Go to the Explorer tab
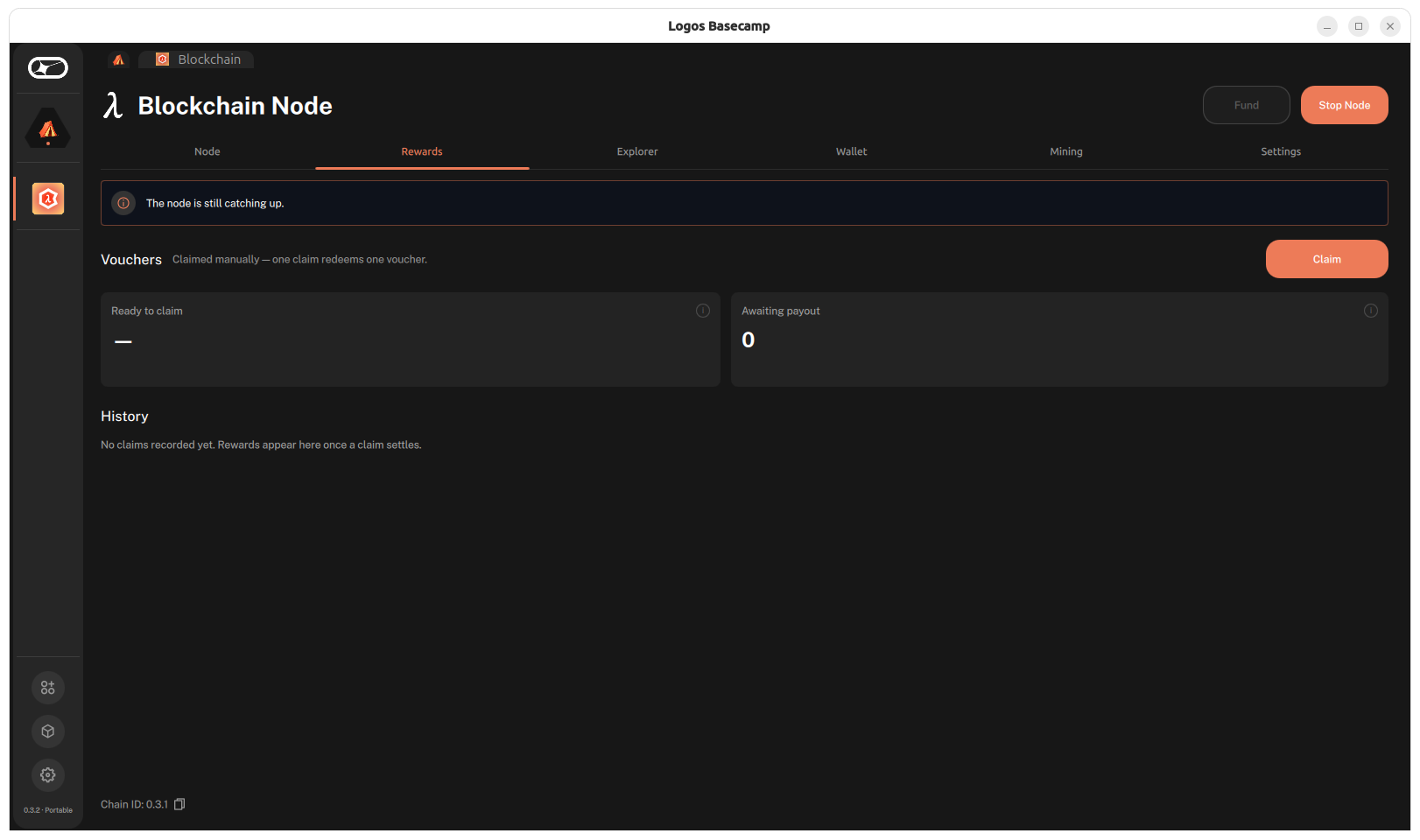Viewport: 1420px width, 840px height. tap(637, 151)
